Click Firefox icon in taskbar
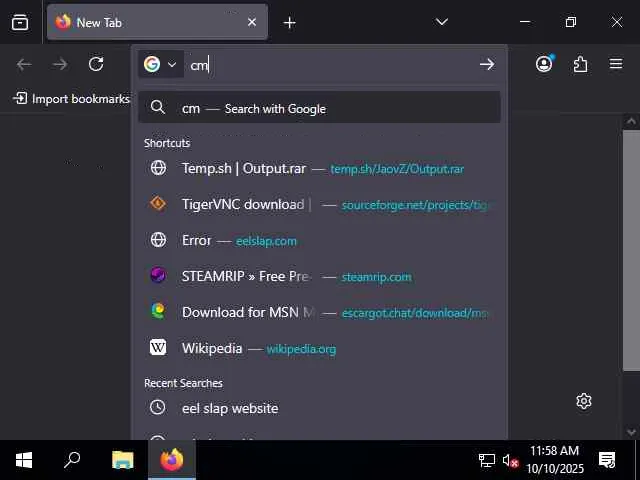 [x=172, y=460]
